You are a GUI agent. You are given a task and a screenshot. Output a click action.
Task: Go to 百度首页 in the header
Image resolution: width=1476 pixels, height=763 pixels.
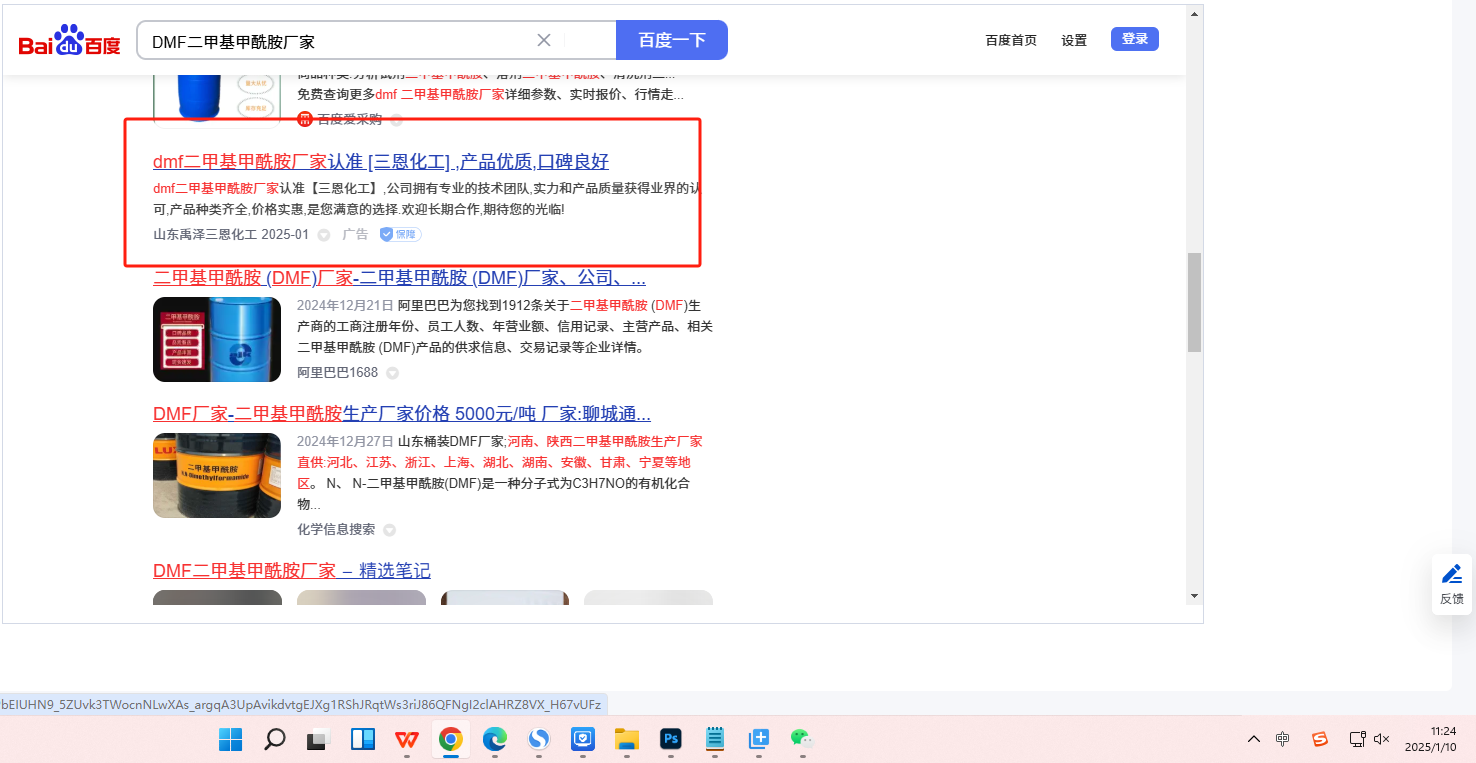pos(1011,40)
